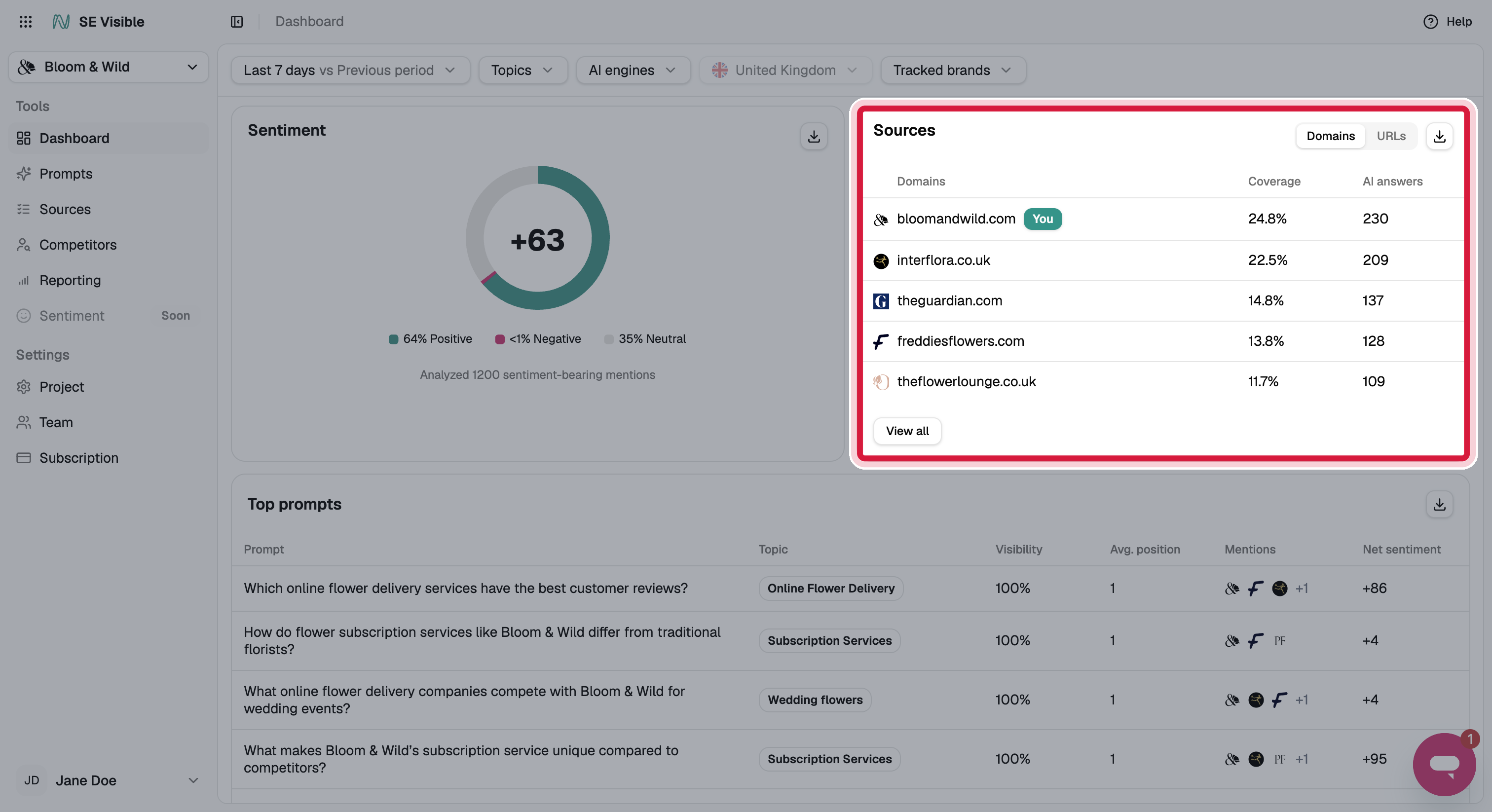The height and width of the screenshot is (812, 1492).
Task: Open Prompts in the sidebar
Action: point(109,174)
